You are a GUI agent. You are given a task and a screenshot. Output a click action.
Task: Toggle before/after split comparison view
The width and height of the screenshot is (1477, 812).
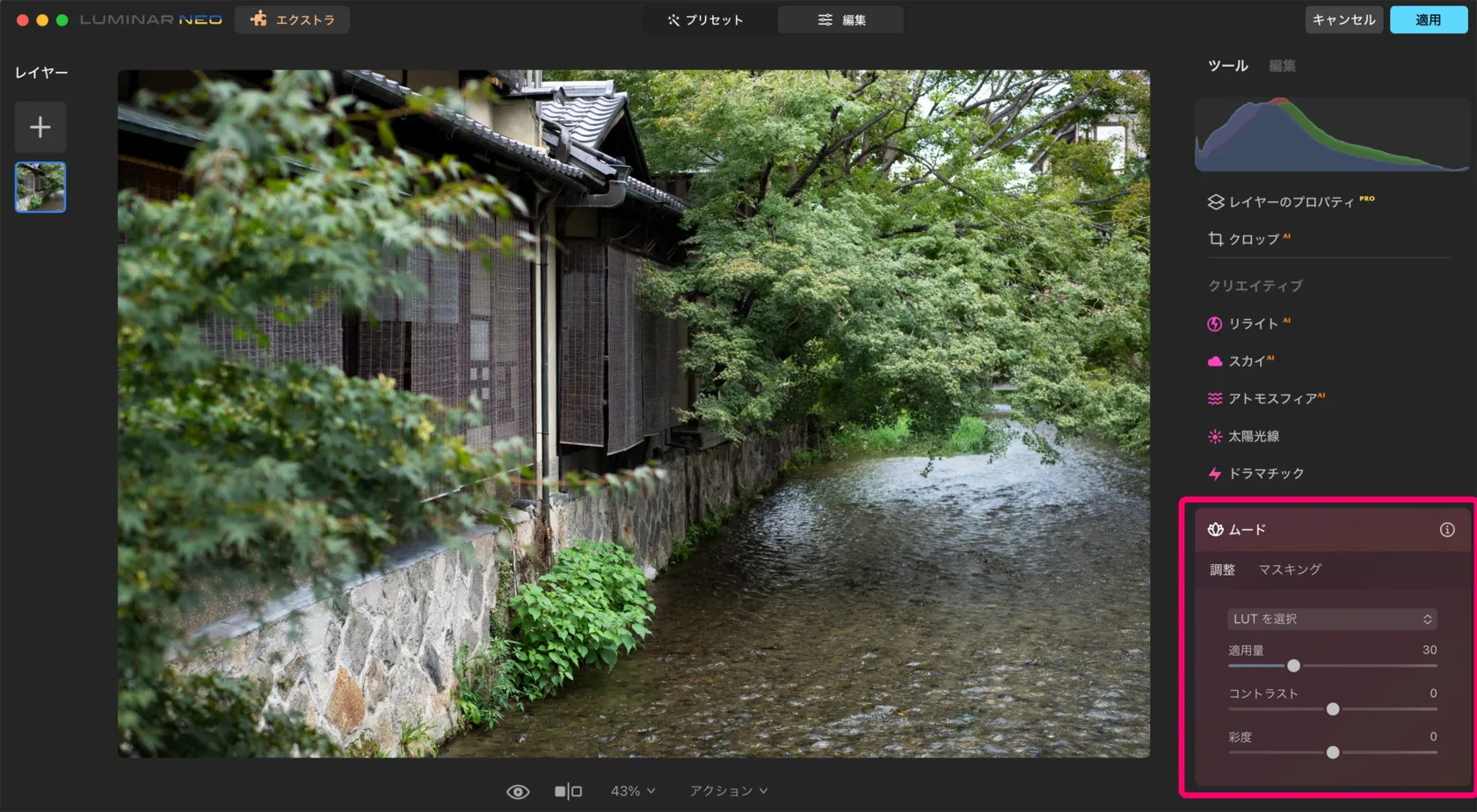[x=568, y=792]
